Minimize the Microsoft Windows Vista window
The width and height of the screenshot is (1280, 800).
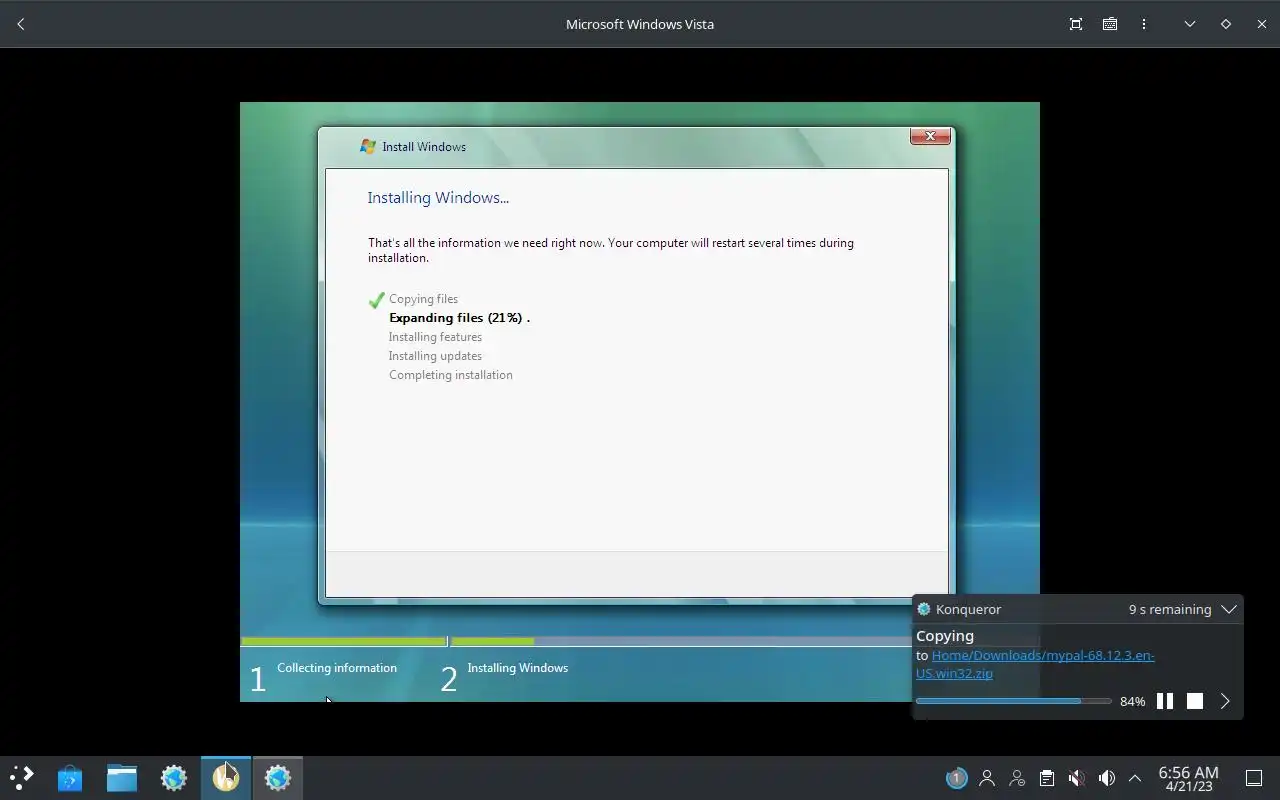pos(1190,24)
